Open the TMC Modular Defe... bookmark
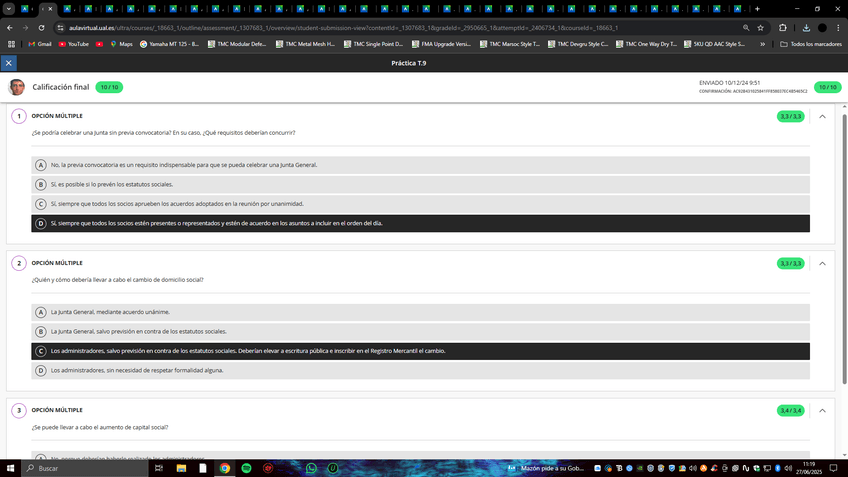The width and height of the screenshot is (848, 477). coord(237,44)
